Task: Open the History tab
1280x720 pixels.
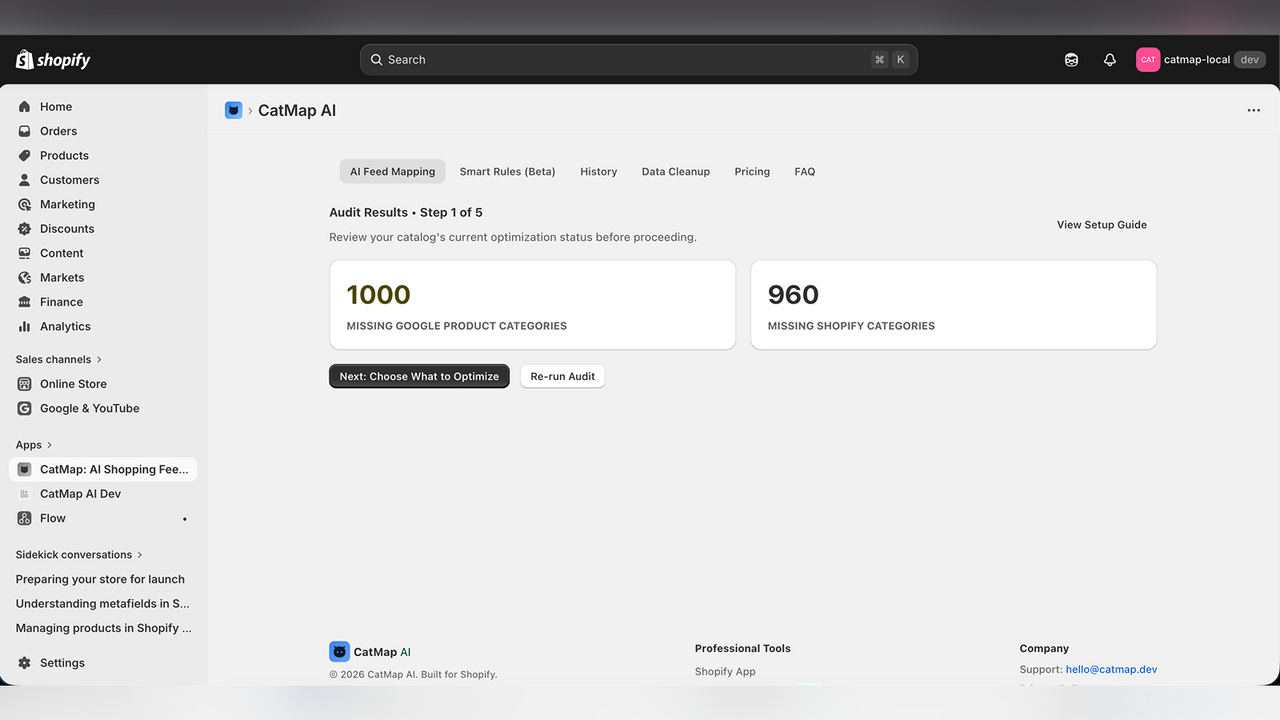Action: pyautogui.click(x=598, y=172)
